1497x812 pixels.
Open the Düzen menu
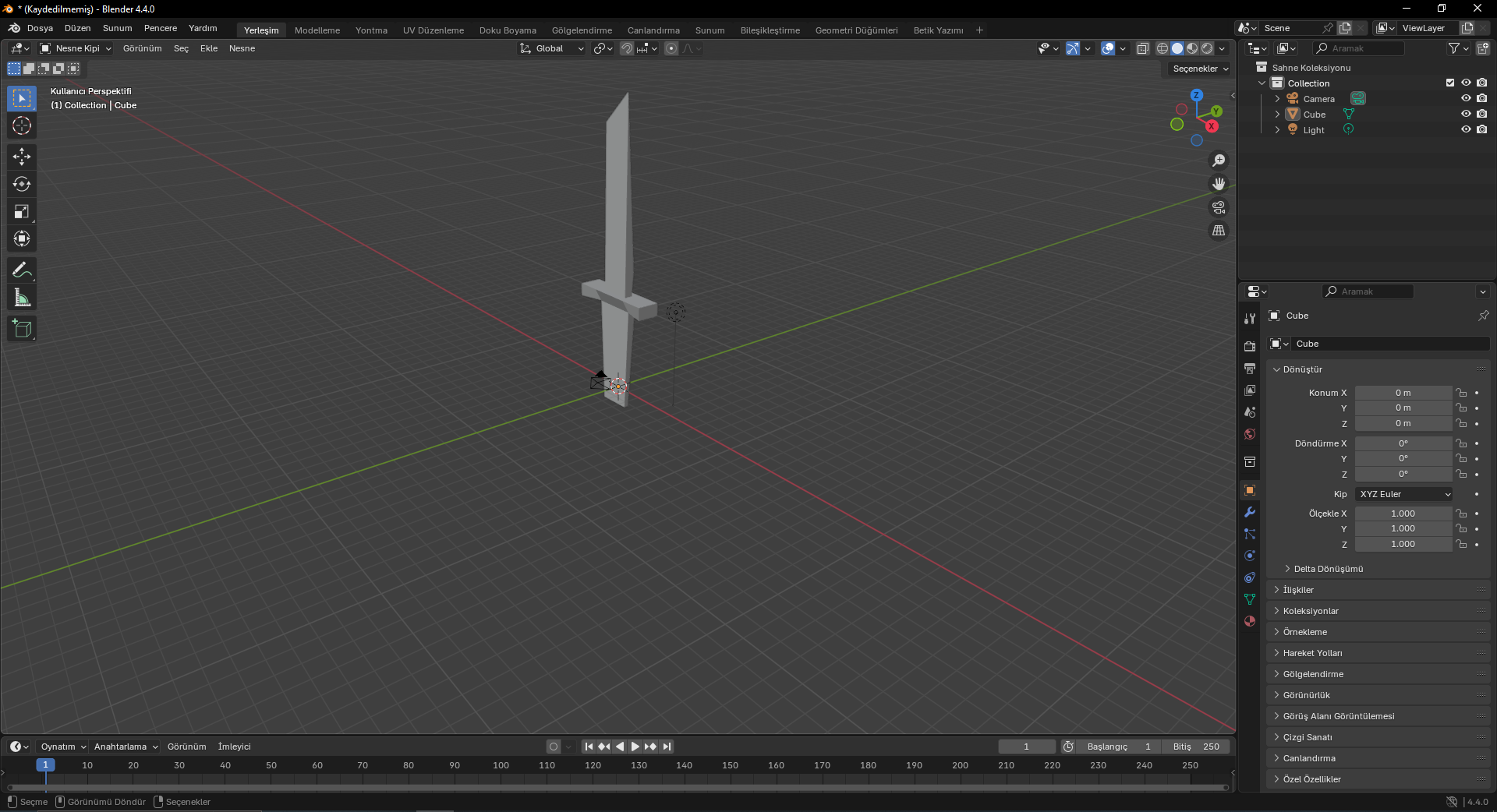[x=77, y=28]
